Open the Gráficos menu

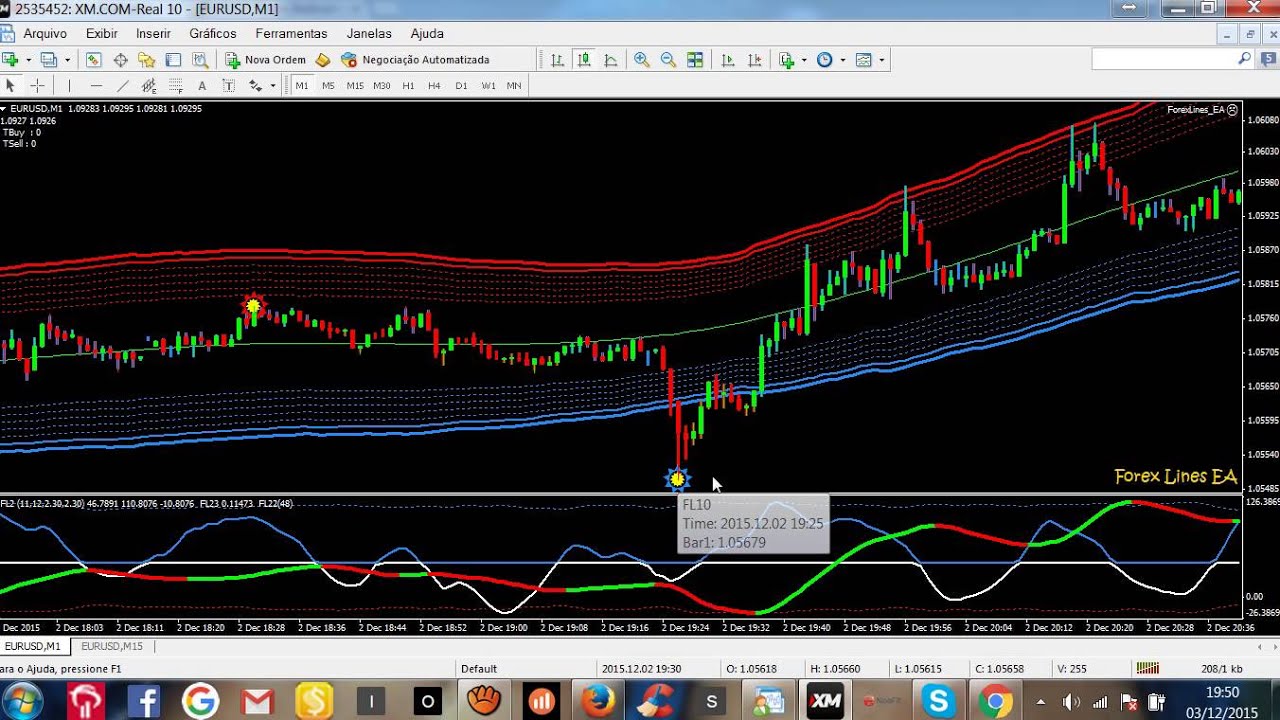(x=213, y=33)
